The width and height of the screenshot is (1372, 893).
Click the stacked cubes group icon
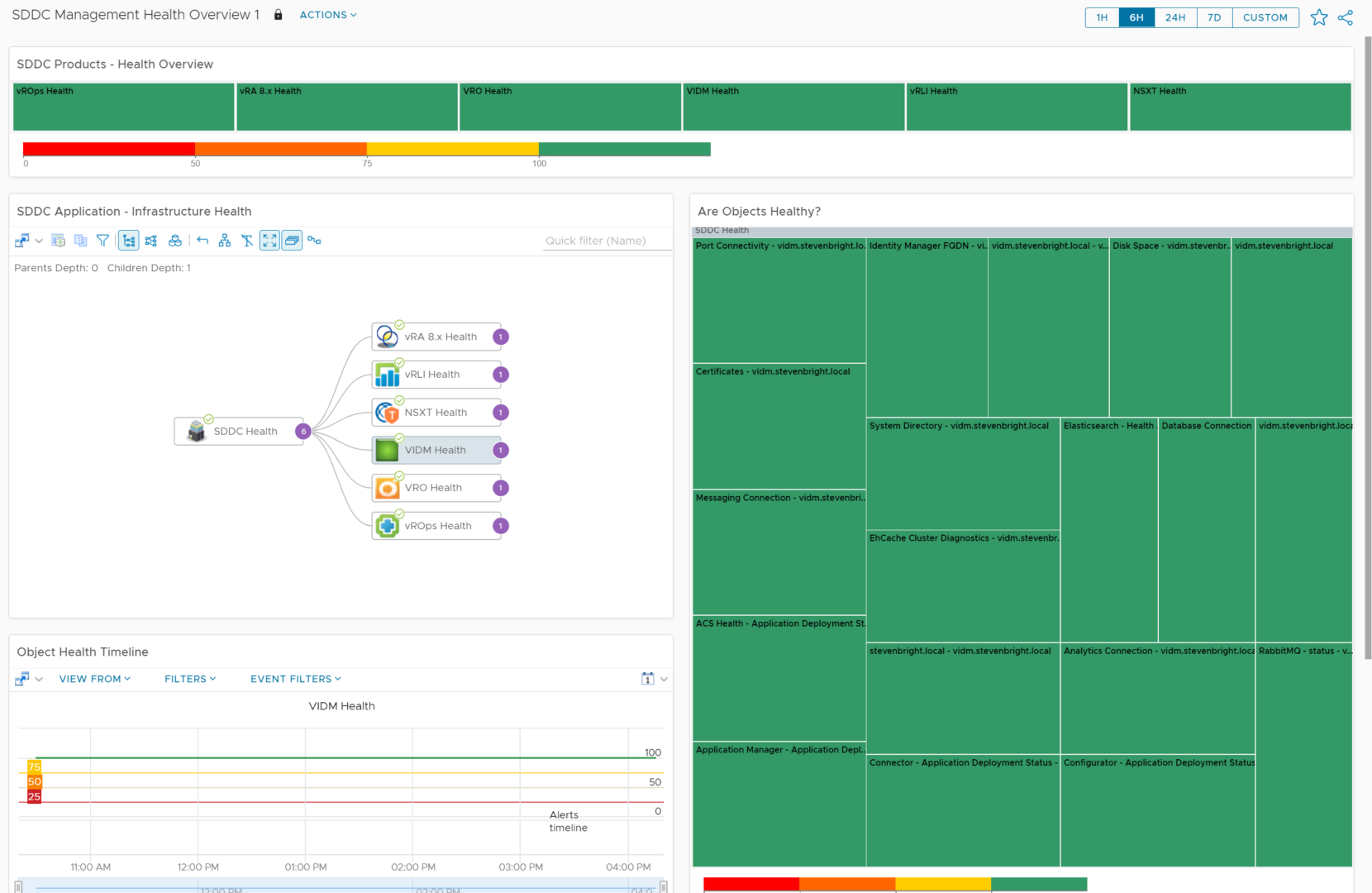pos(175,241)
